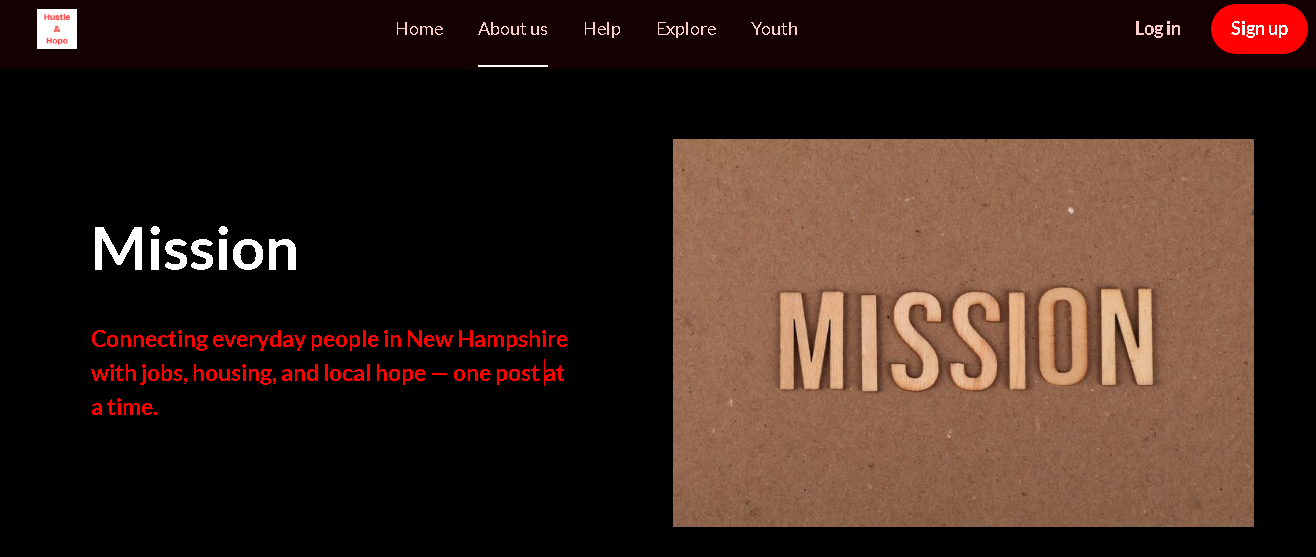Viewport: 1316px width, 557px height.
Task: Click the words a time. on last line
Action: [124, 408]
